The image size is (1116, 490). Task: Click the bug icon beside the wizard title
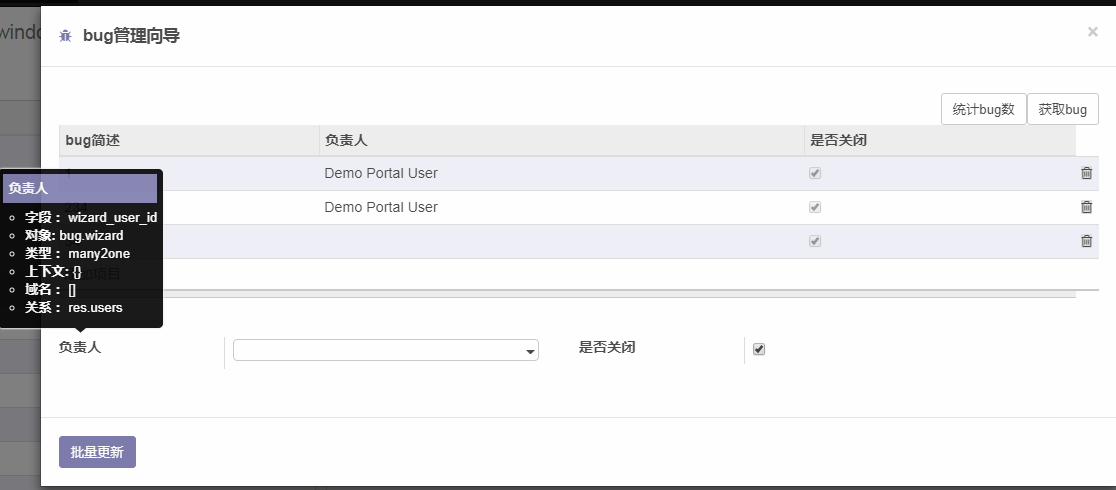[x=65, y=36]
